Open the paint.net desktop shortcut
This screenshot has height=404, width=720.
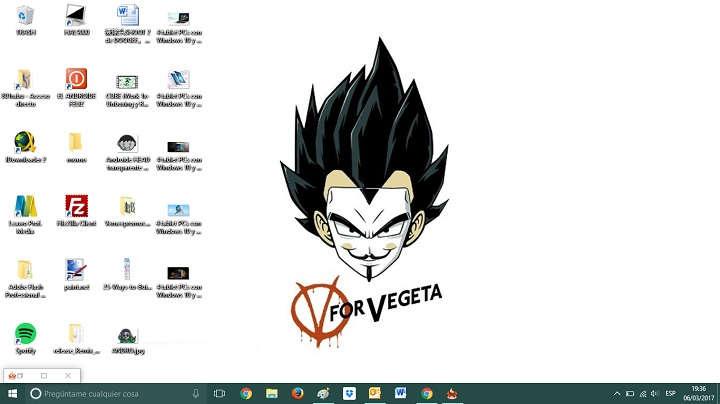[76, 269]
